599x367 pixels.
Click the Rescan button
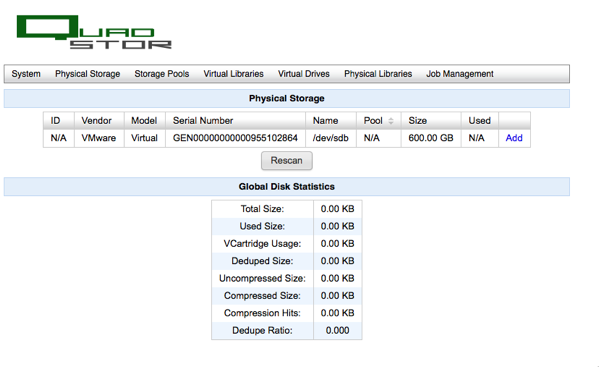(x=287, y=160)
